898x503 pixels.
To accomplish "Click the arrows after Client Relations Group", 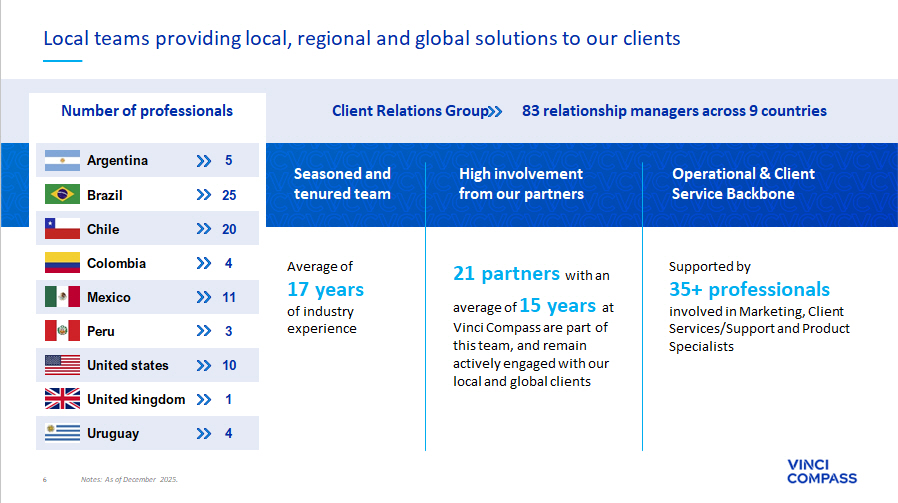I will [495, 111].
